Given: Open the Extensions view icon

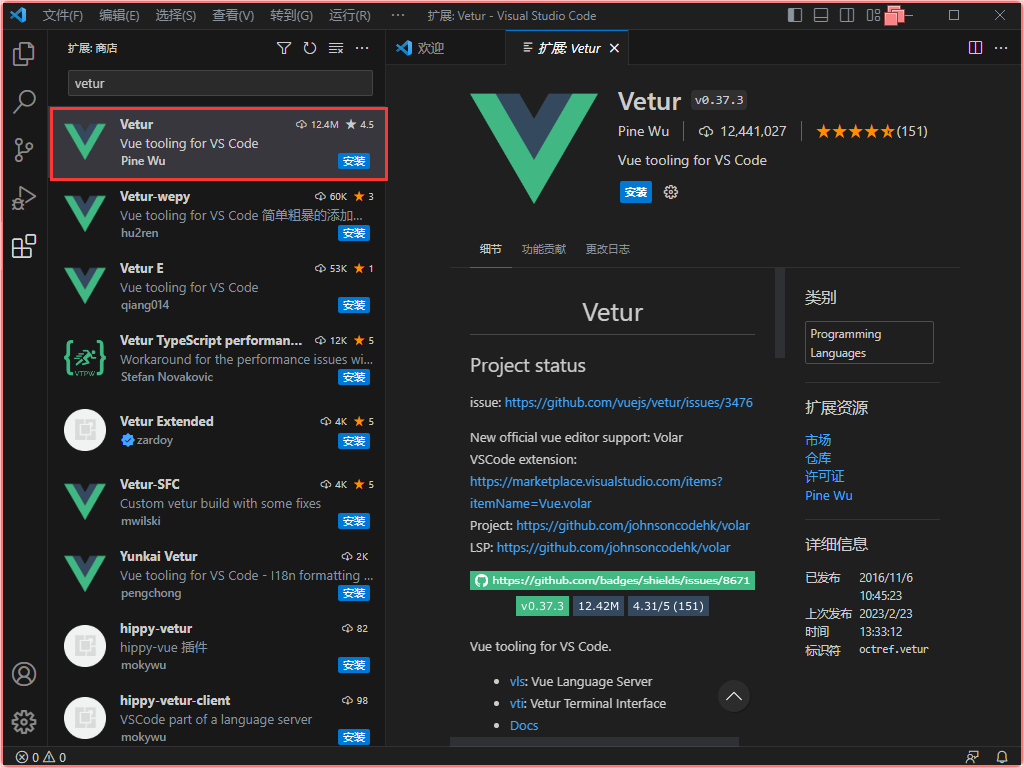Looking at the screenshot, I should (24, 246).
